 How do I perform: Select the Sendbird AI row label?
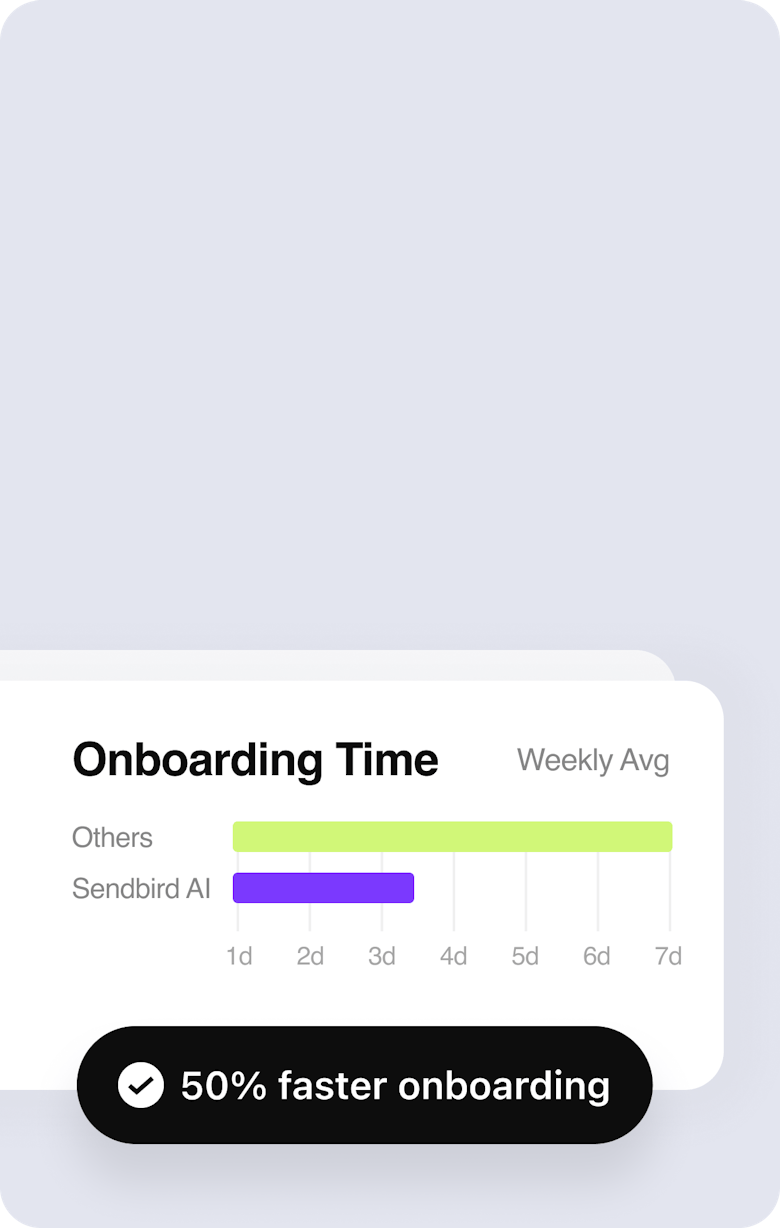coord(141,888)
